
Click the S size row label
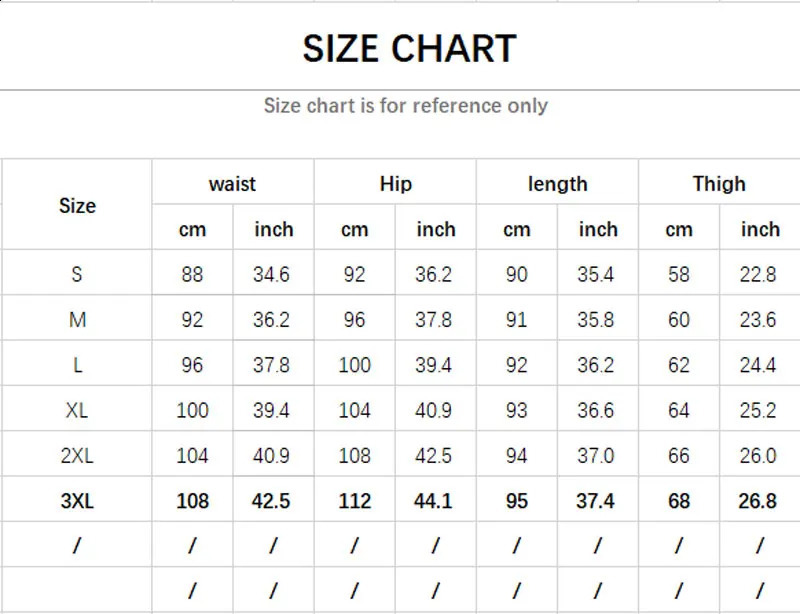(77, 274)
